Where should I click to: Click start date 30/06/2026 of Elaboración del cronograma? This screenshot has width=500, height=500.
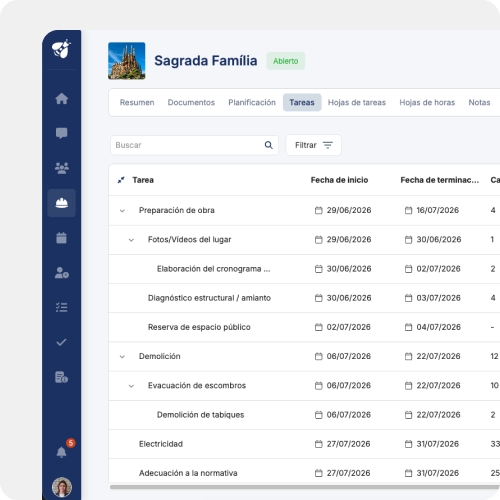[x=349, y=269]
